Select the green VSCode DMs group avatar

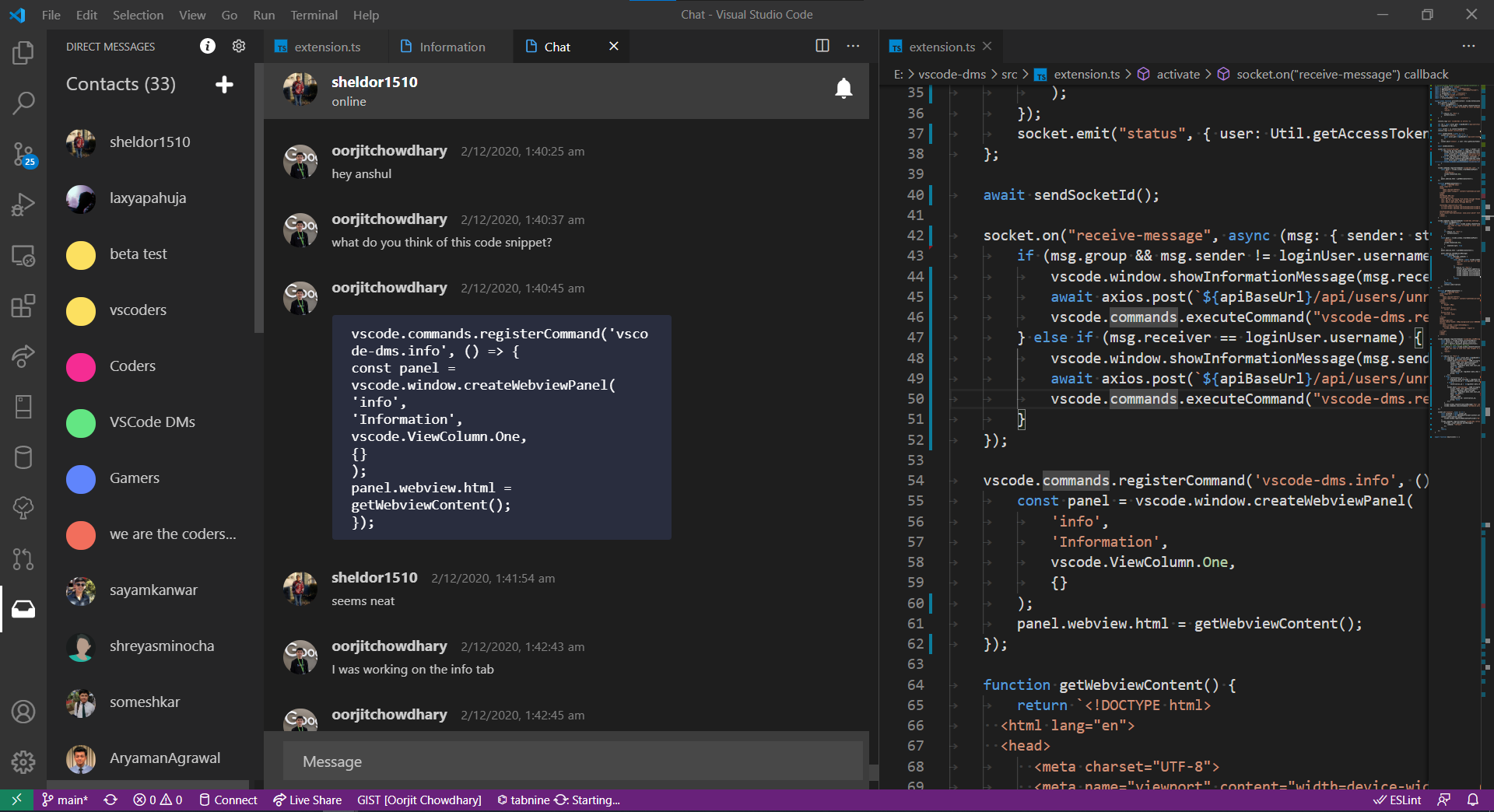pyautogui.click(x=81, y=422)
